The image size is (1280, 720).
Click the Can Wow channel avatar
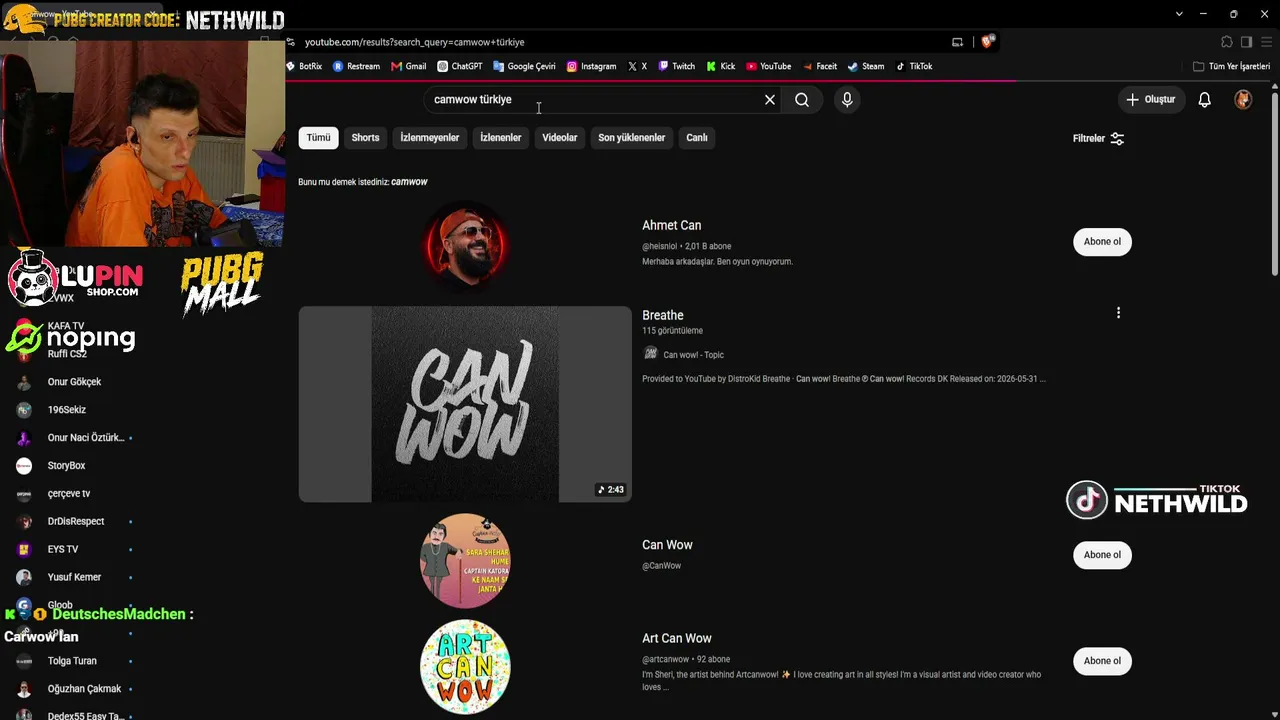pyautogui.click(x=465, y=560)
